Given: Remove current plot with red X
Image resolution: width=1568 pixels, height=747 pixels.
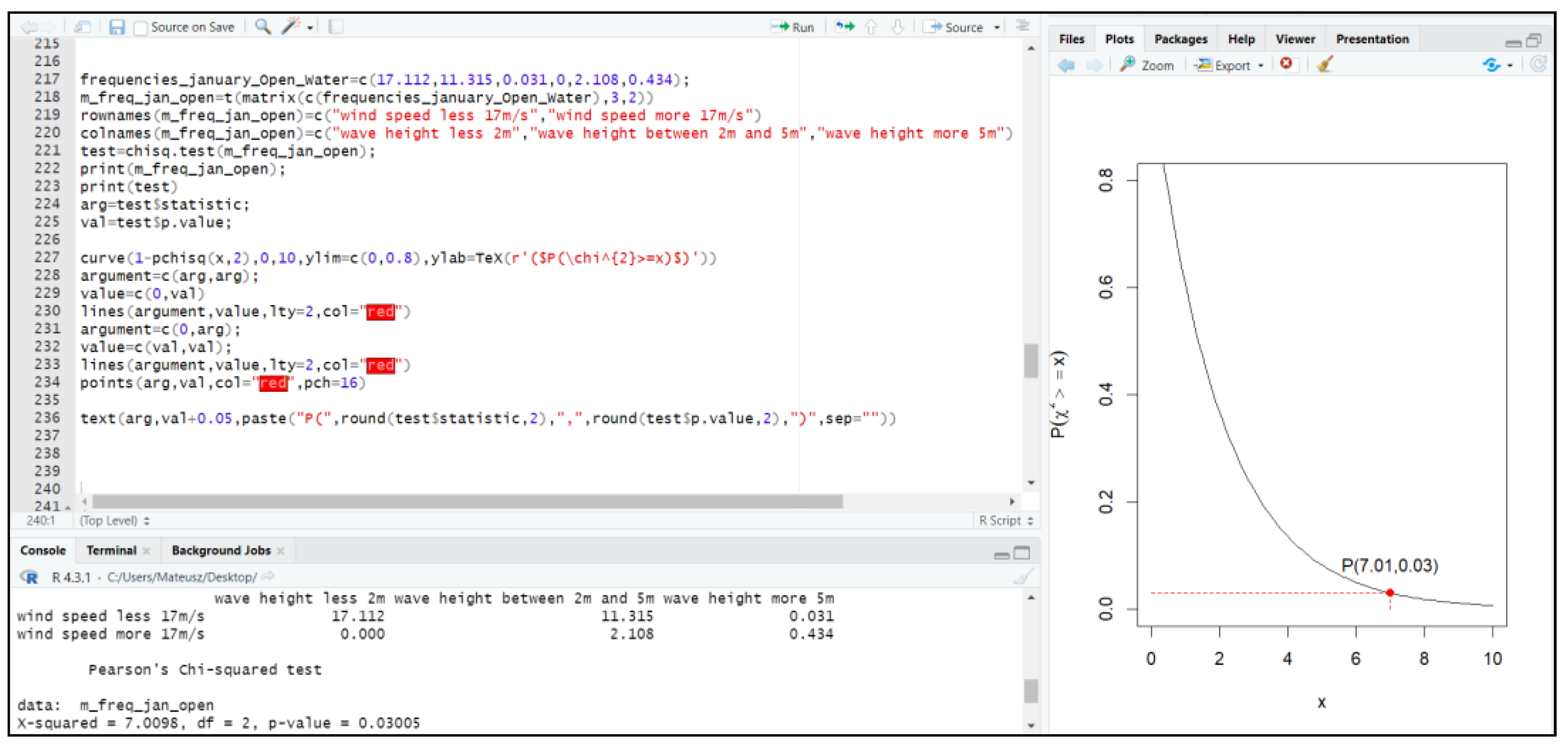Looking at the screenshot, I should (1286, 64).
